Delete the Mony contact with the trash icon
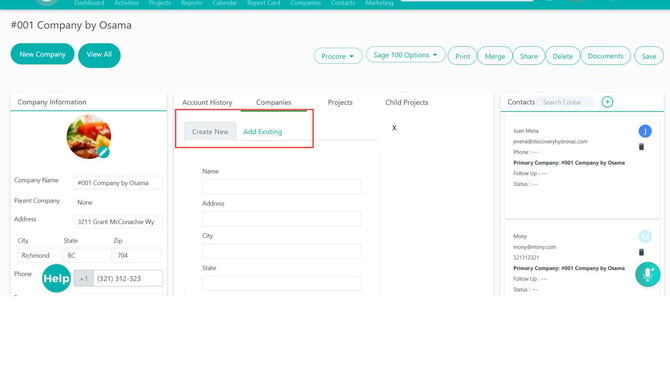Viewport: 670px width, 376px height. [x=641, y=252]
